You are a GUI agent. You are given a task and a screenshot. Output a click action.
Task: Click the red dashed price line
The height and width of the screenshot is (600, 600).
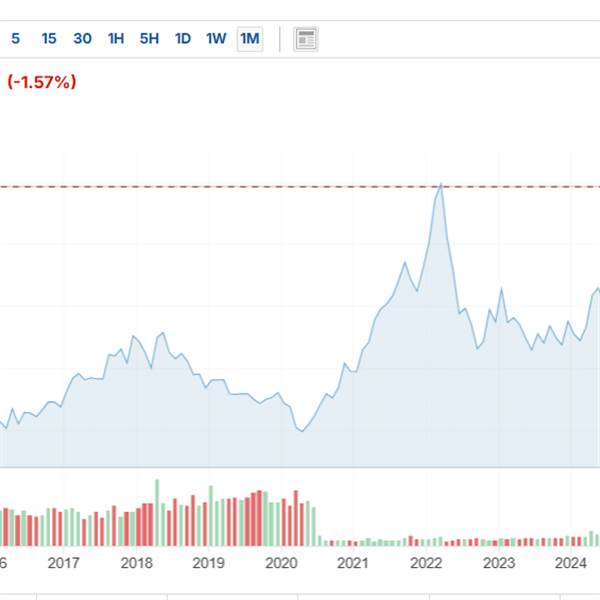(x=250, y=187)
